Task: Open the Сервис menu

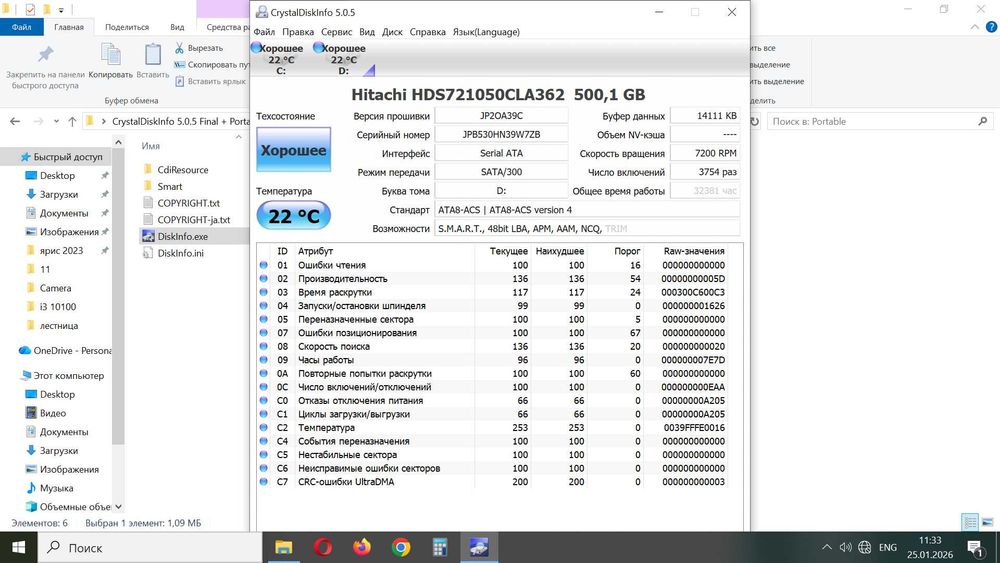Action: point(337,32)
